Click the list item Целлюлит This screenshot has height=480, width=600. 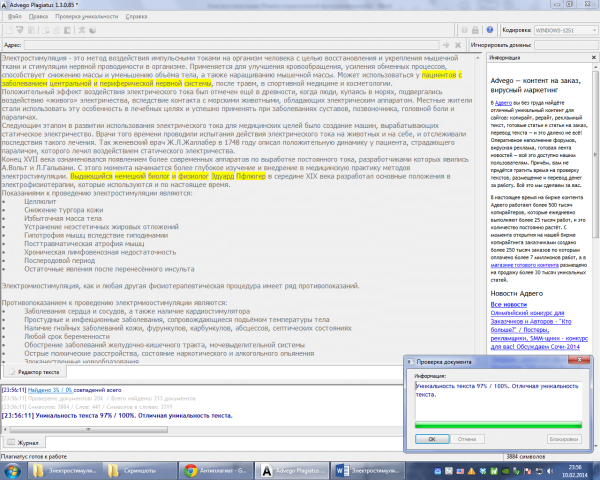pos(40,201)
